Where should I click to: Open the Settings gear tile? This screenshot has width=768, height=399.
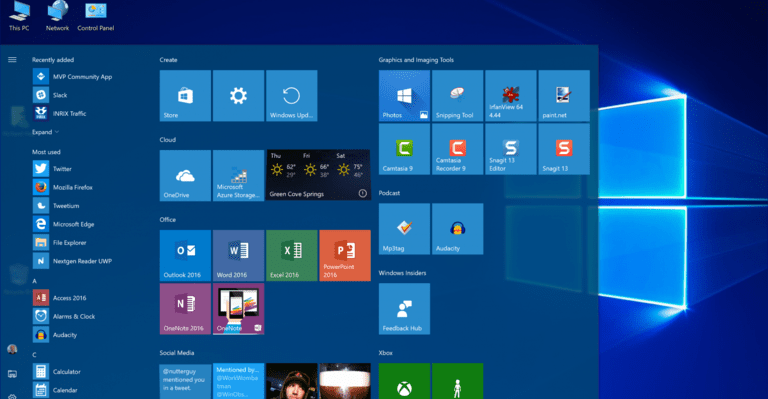[x=239, y=95]
